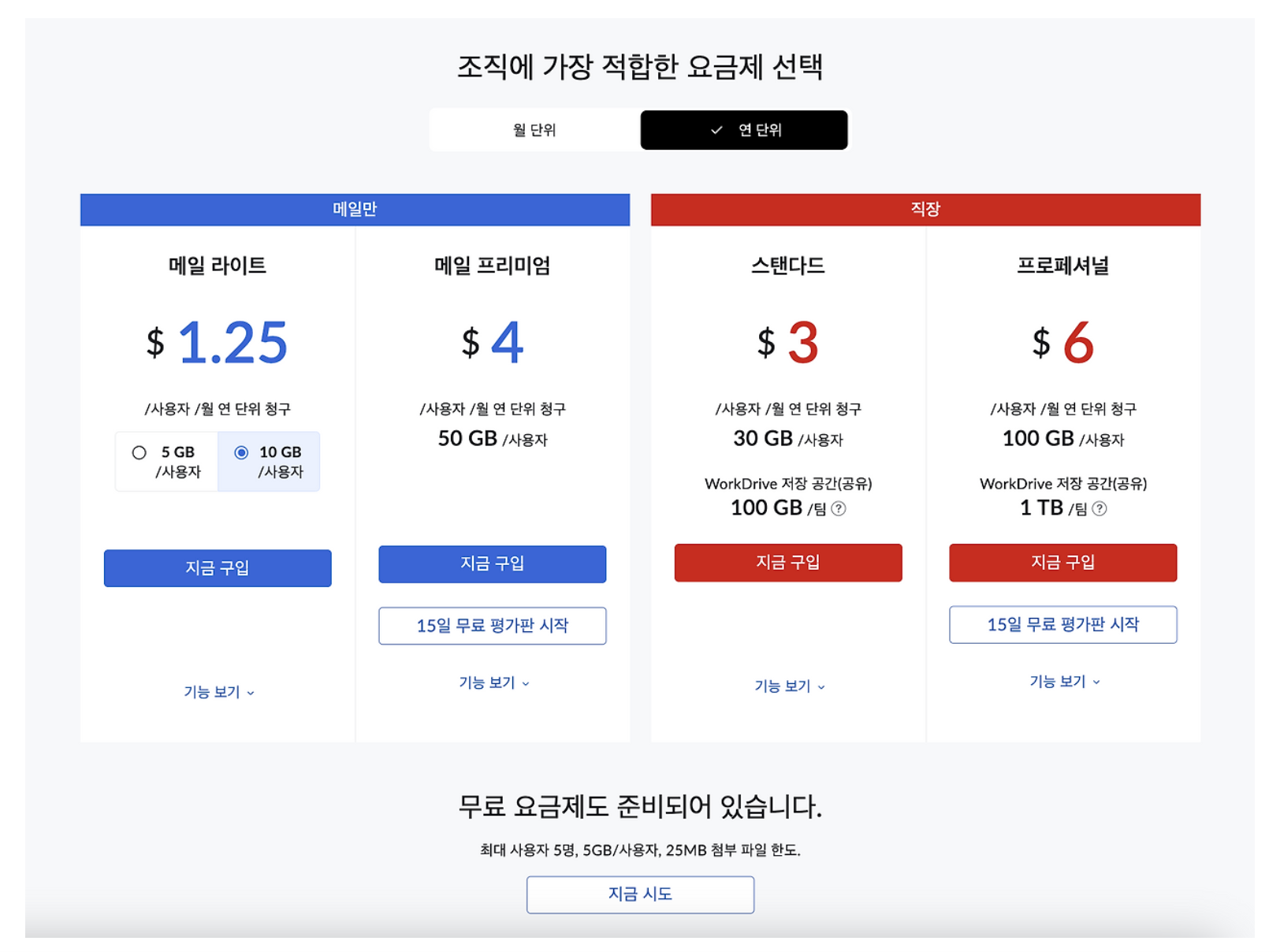The height and width of the screenshot is (952, 1280).
Task: Click WorkDrive 저장 공간(공유) under 스탠다드
Action: coord(788,484)
